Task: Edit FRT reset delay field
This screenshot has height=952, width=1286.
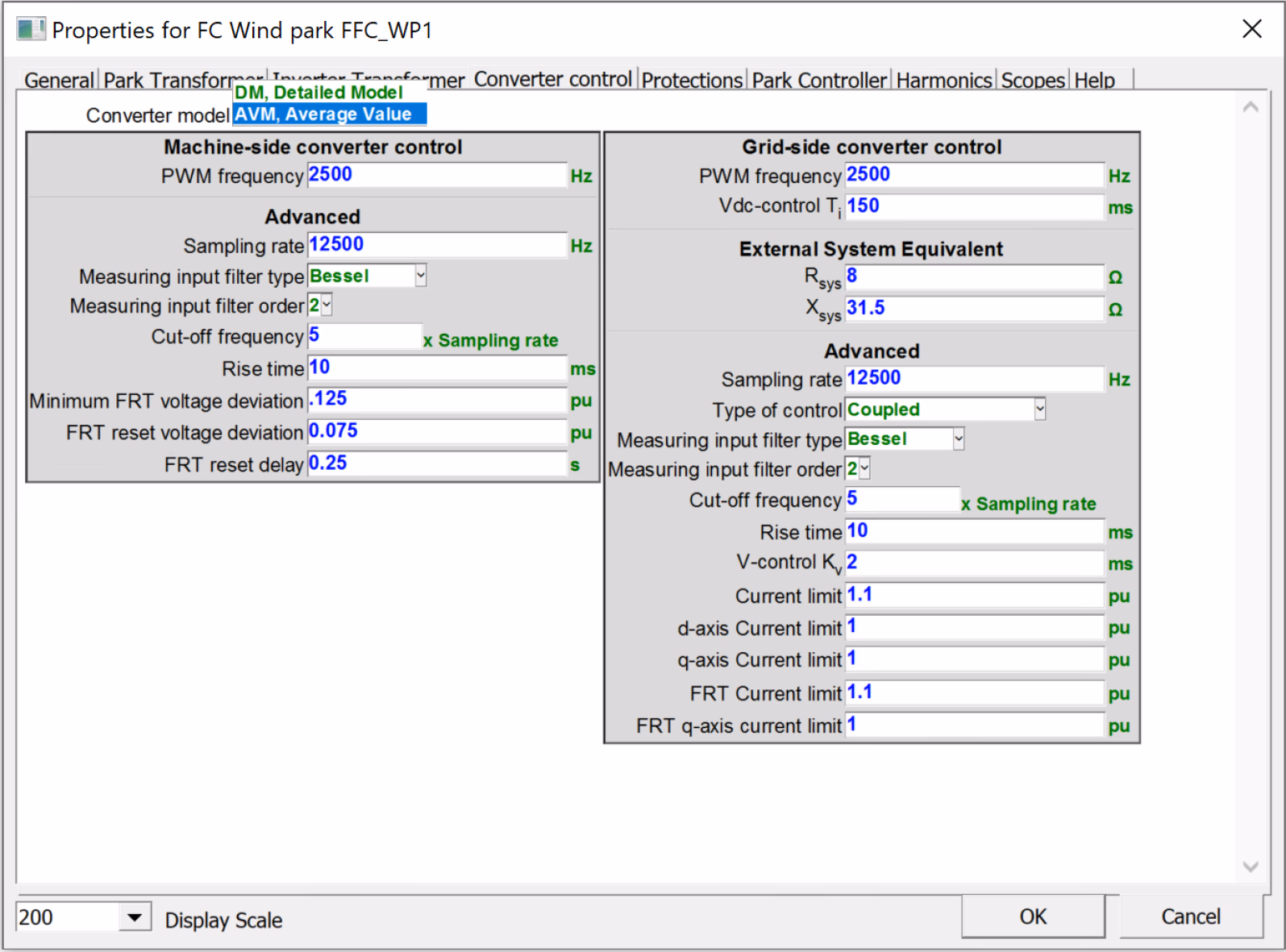Action: point(437,464)
